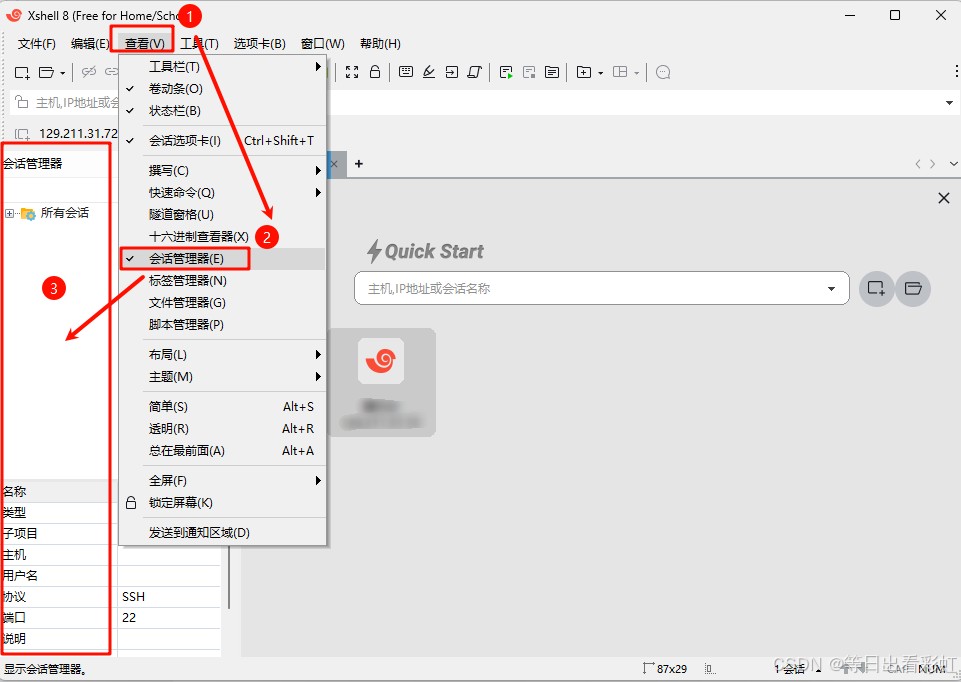The width and height of the screenshot is (961, 682).
Task: Click the file transfer arrow toolbar icon
Action: tap(452, 72)
